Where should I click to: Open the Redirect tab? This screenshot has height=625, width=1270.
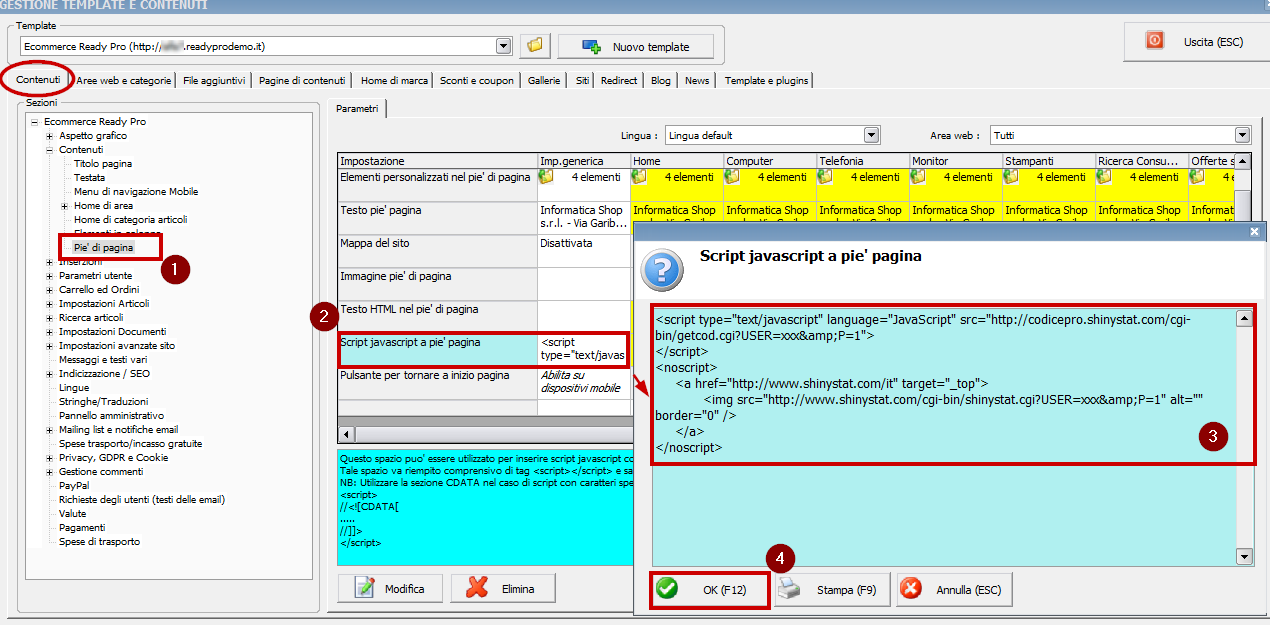[x=619, y=80]
